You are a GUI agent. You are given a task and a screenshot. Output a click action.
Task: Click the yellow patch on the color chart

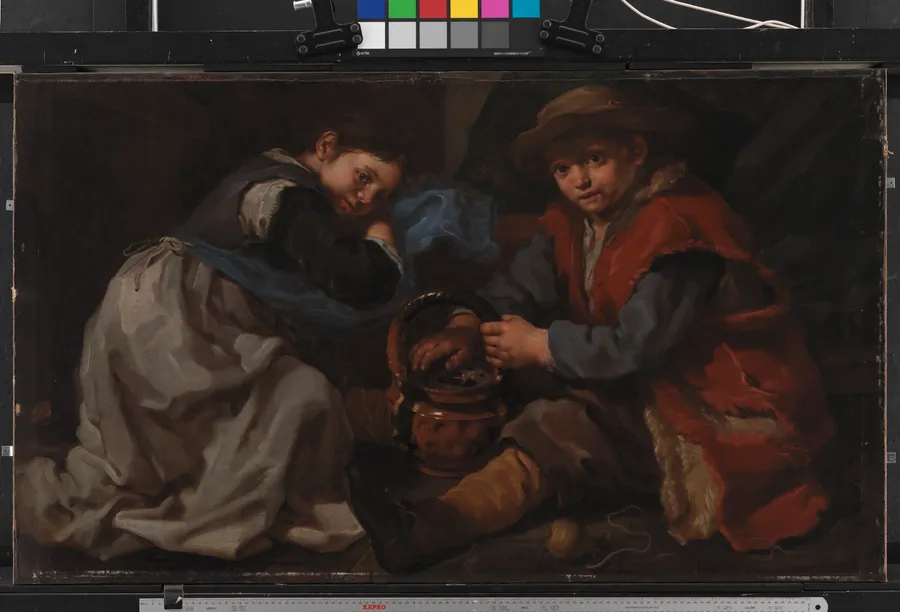[464, 9]
